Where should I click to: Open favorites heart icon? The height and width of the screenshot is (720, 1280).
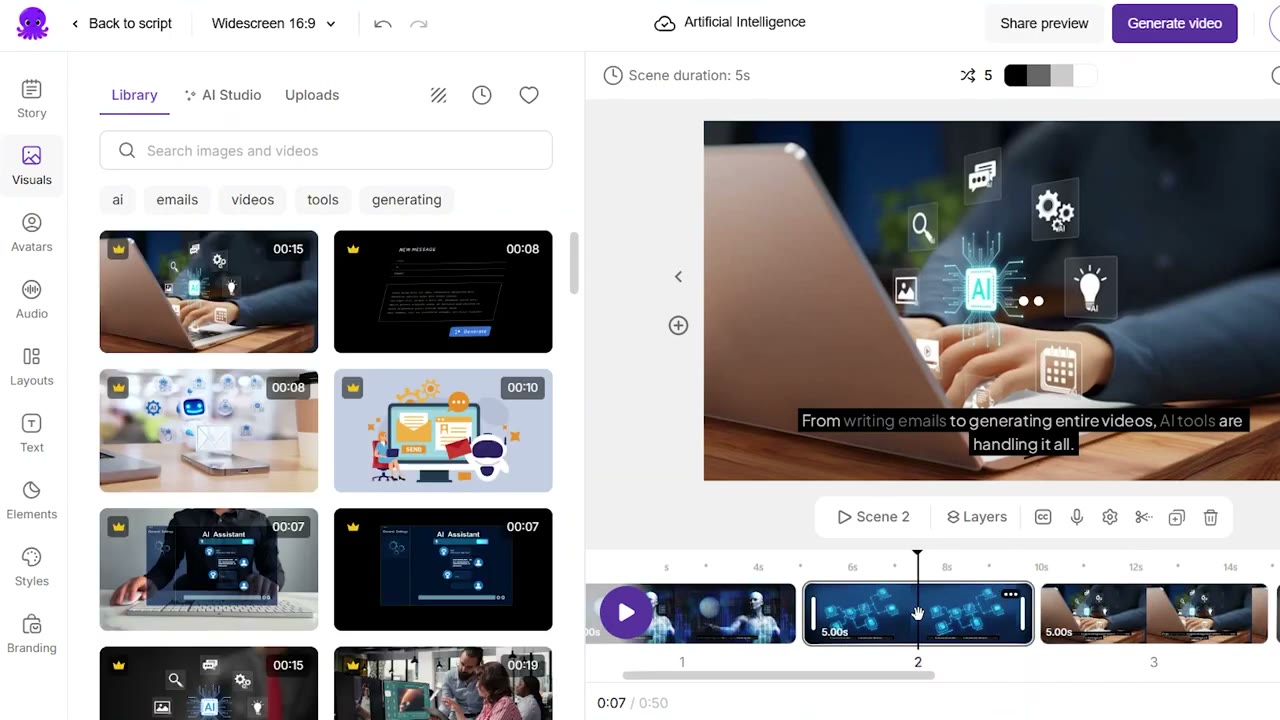[x=529, y=95]
